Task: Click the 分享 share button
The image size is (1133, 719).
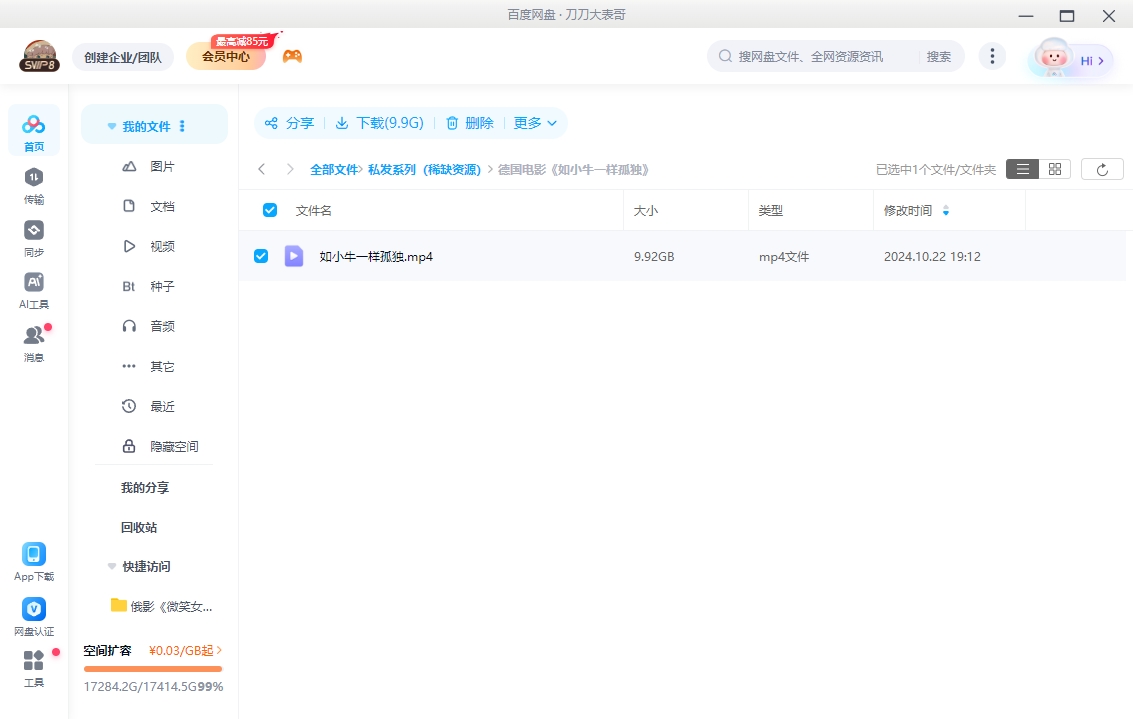Action: click(x=289, y=122)
